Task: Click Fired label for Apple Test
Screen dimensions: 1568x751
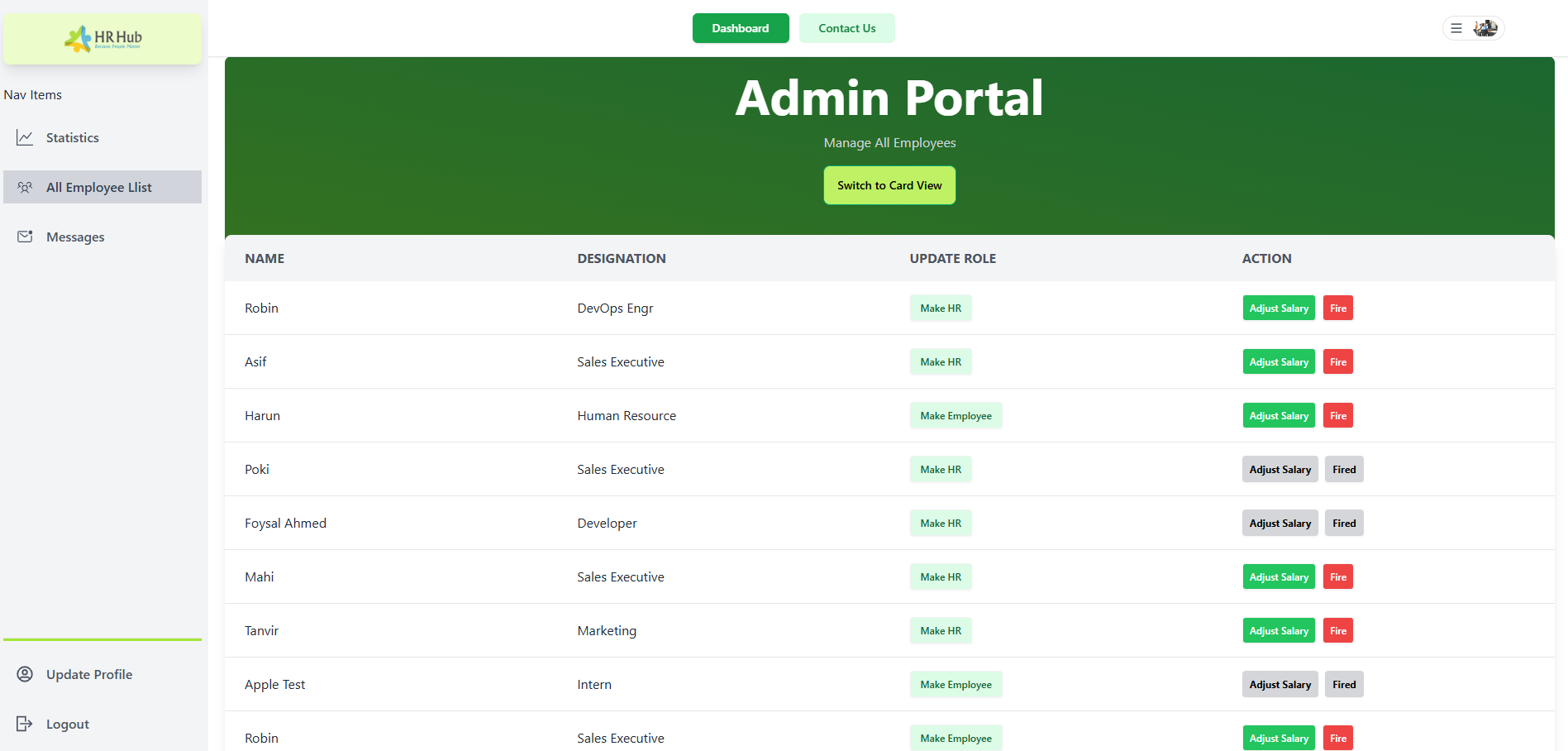Action: click(x=1344, y=684)
